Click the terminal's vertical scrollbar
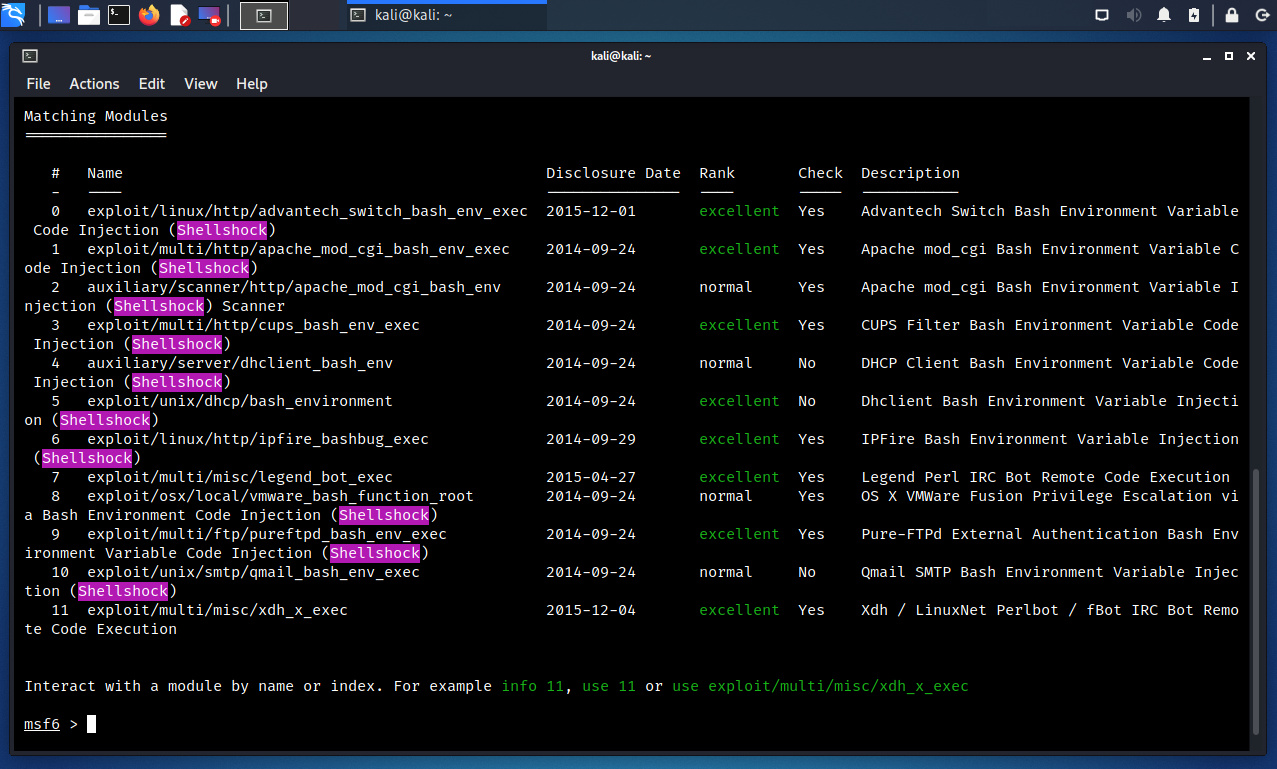This screenshot has height=769, width=1277. pyautogui.click(x=1257, y=600)
